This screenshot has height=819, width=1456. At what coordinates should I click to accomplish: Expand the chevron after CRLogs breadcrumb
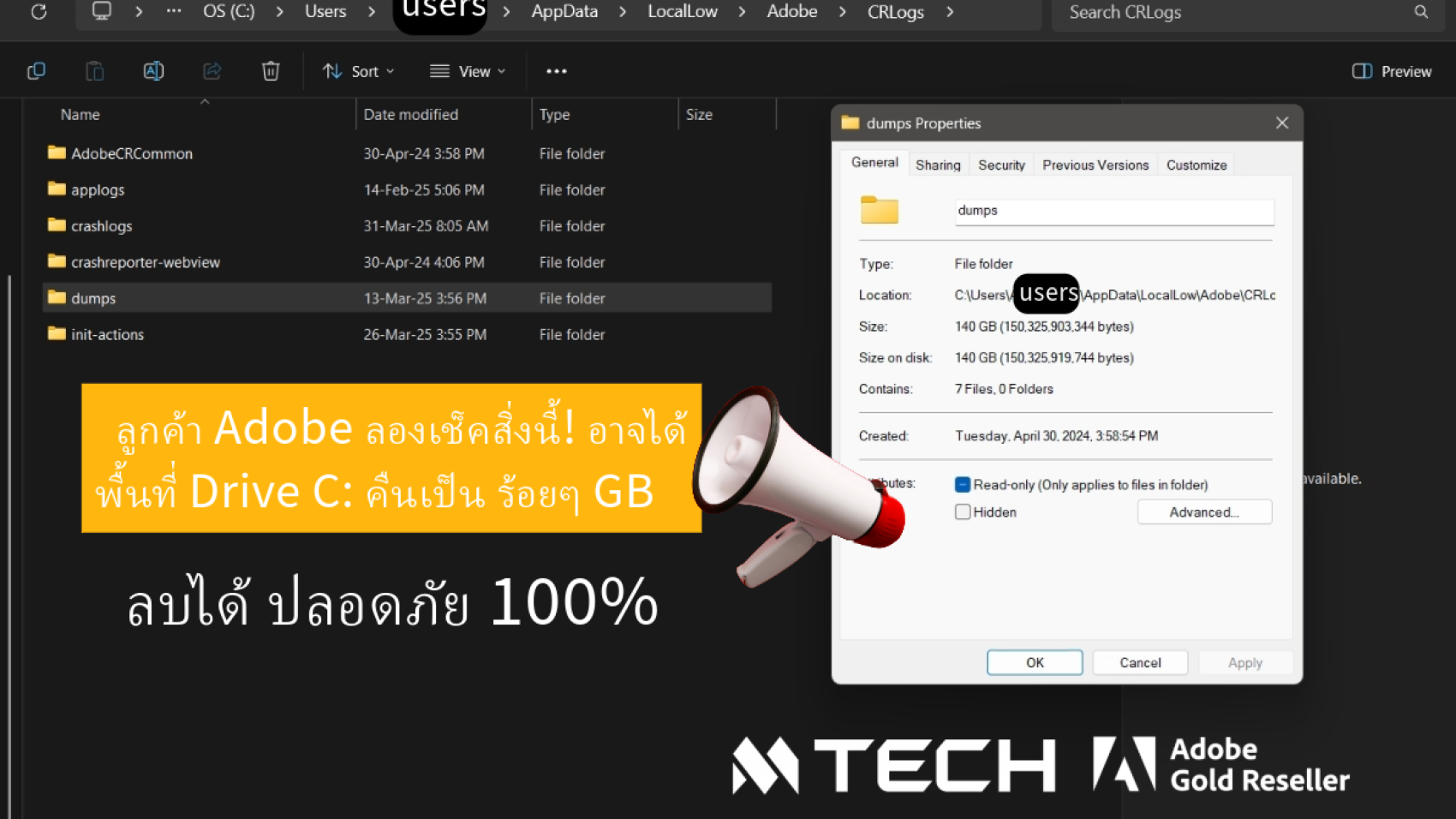(950, 12)
